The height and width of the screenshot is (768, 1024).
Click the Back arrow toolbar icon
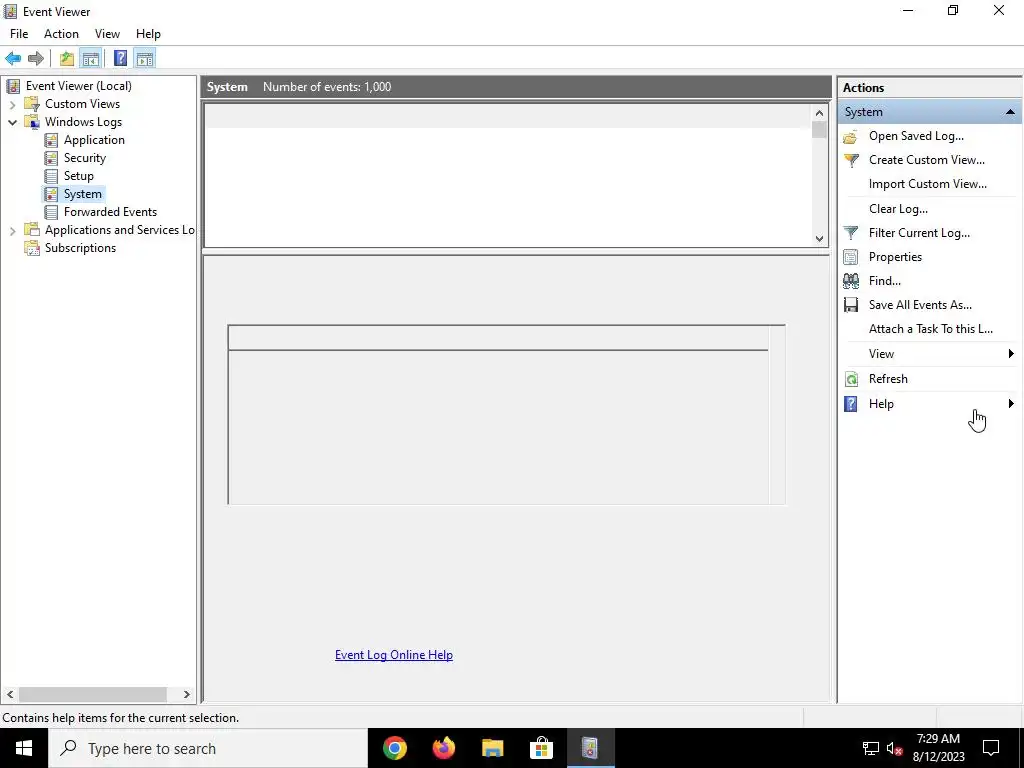point(13,59)
